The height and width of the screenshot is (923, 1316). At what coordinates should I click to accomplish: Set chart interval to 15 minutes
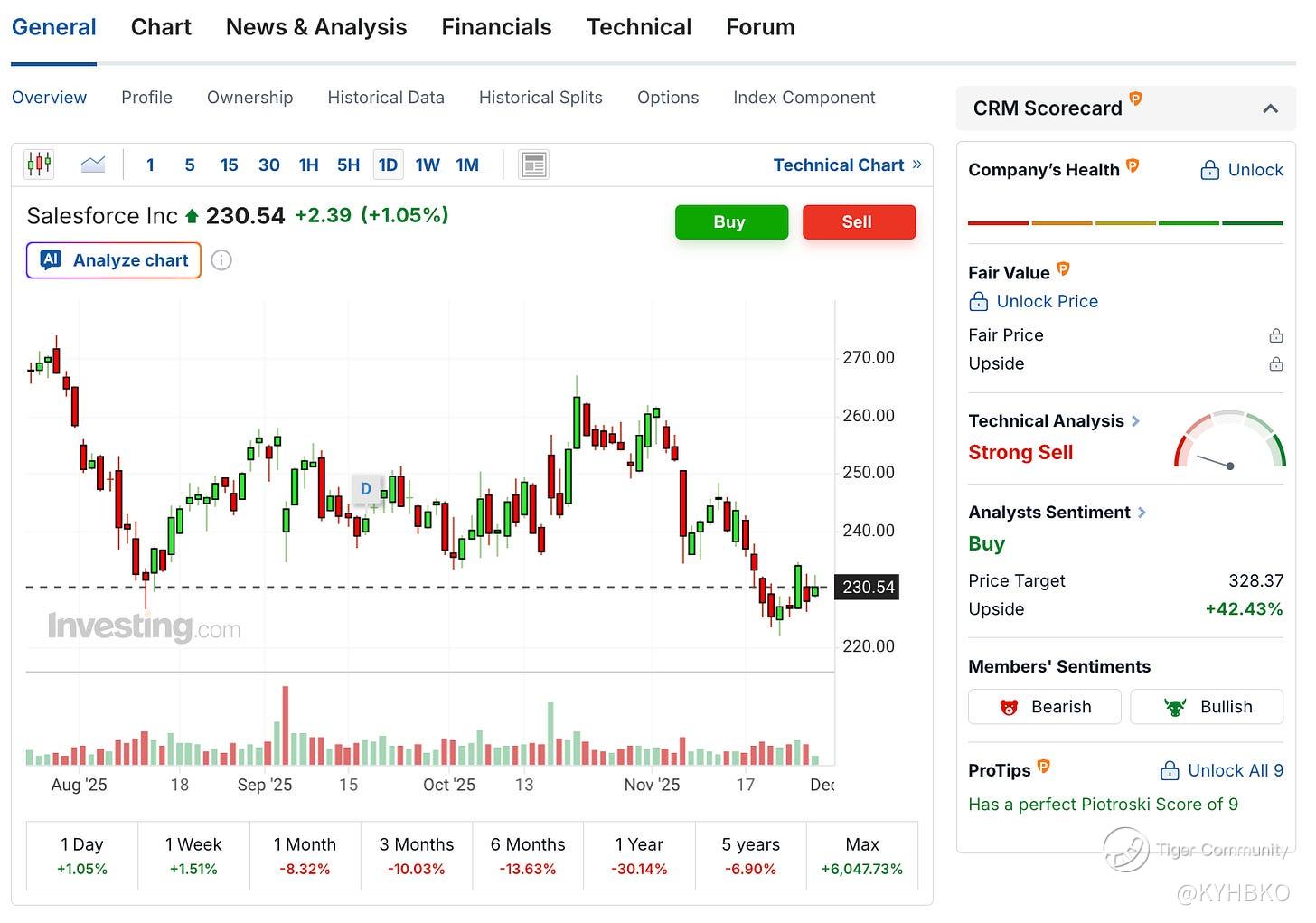[x=230, y=165]
